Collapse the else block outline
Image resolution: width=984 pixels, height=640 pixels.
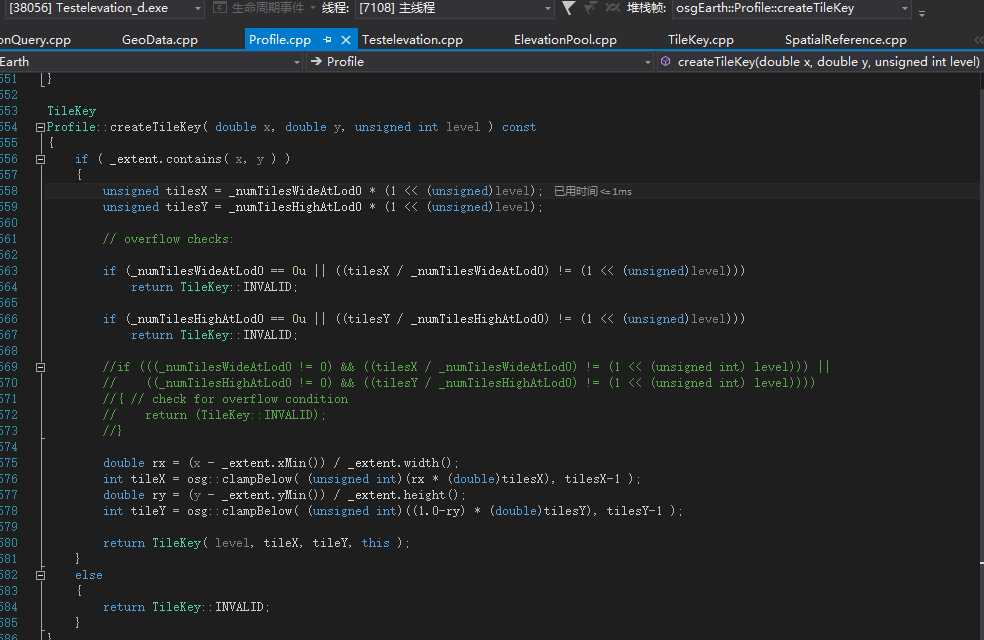(x=40, y=575)
